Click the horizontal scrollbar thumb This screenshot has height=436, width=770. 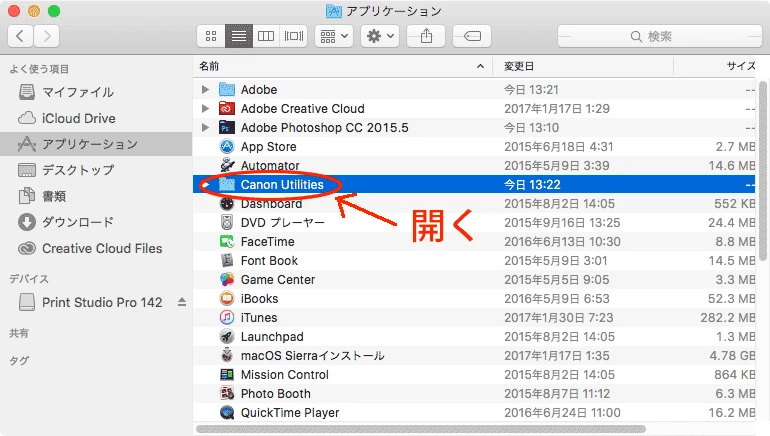pos(421,429)
